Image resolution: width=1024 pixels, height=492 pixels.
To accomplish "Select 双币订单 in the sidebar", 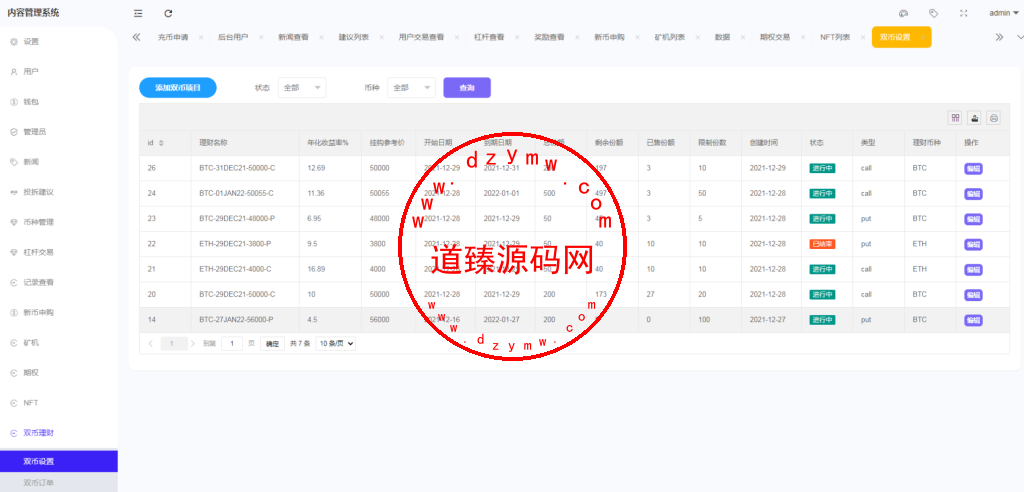I will pos(59,483).
